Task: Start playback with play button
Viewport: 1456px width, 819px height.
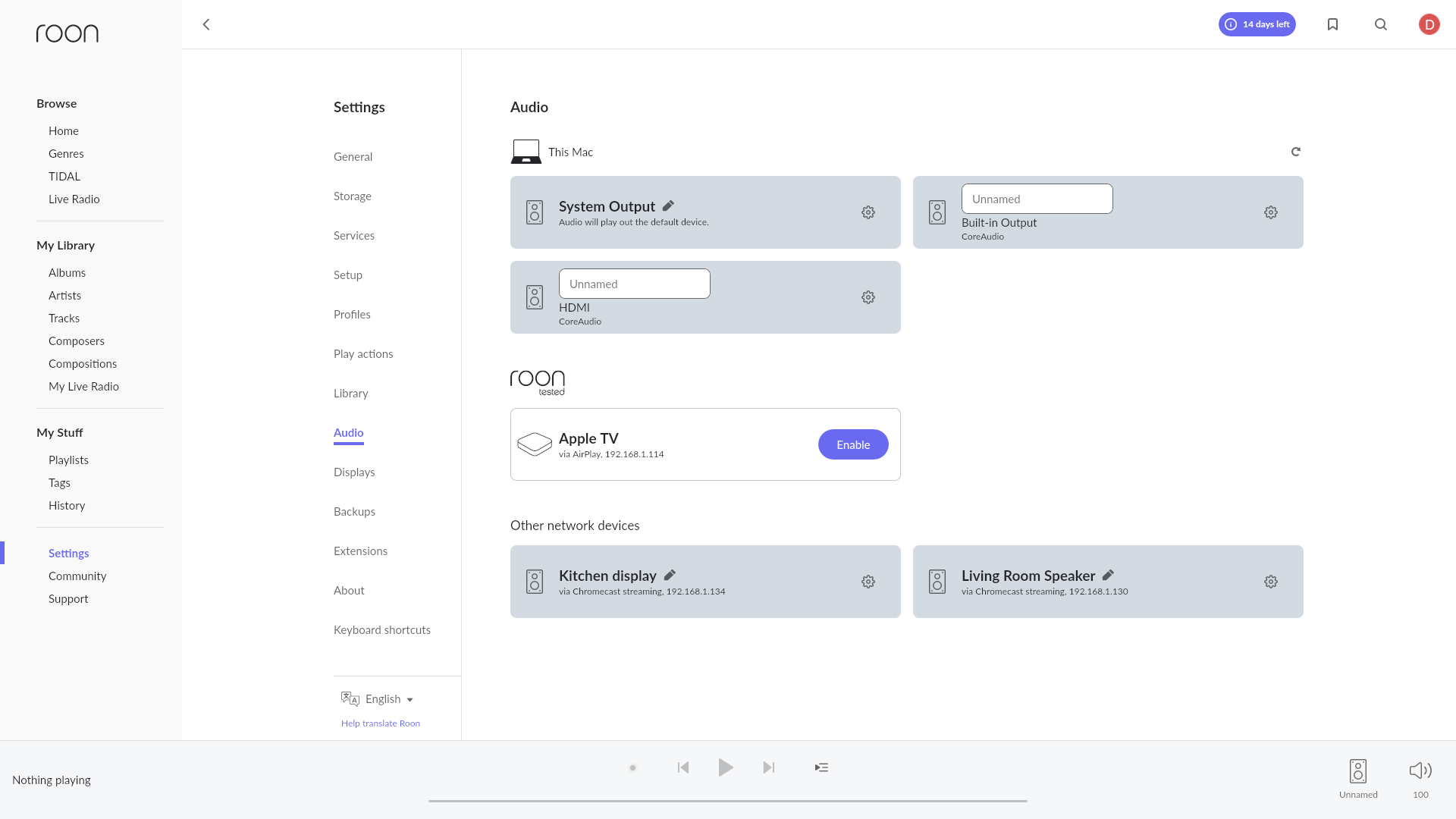Action: tap(726, 767)
